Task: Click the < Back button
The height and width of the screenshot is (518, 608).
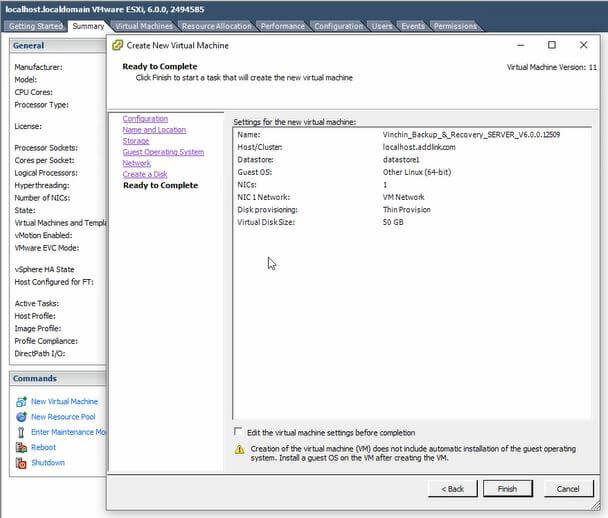Action: [x=453, y=489]
